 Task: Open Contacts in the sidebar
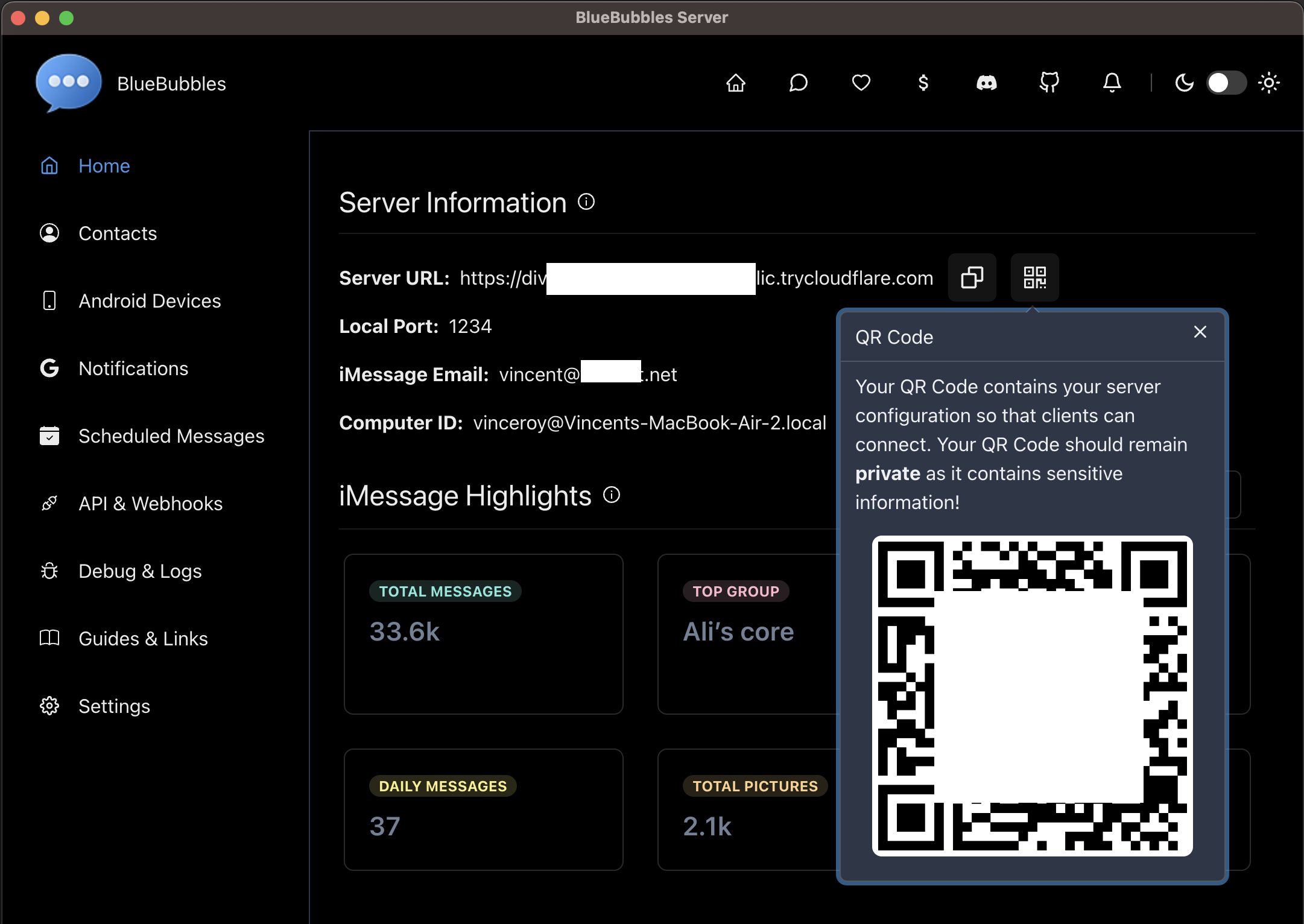tap(98, 233)
